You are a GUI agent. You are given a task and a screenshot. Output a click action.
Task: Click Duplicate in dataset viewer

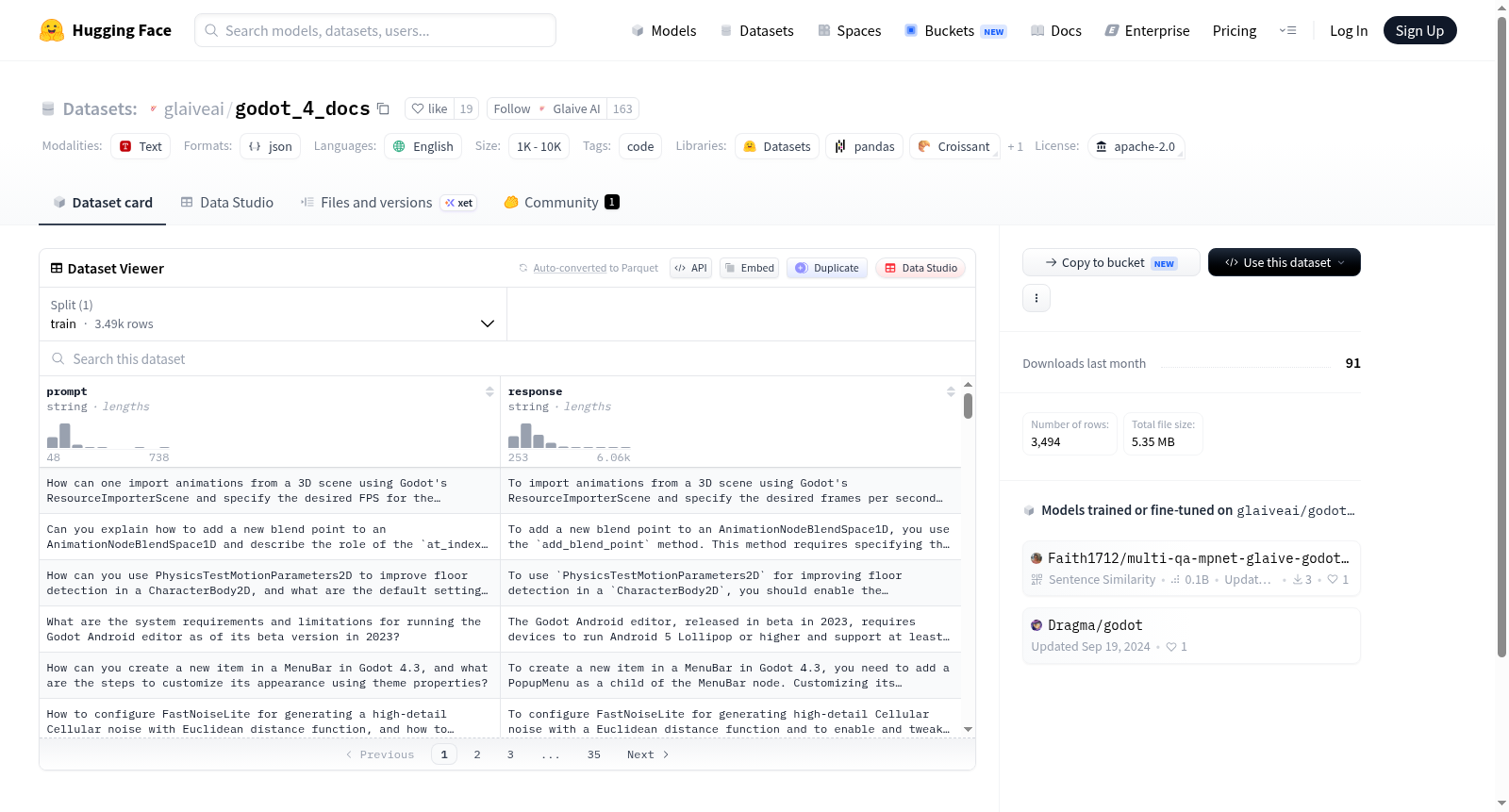[827, 268]
